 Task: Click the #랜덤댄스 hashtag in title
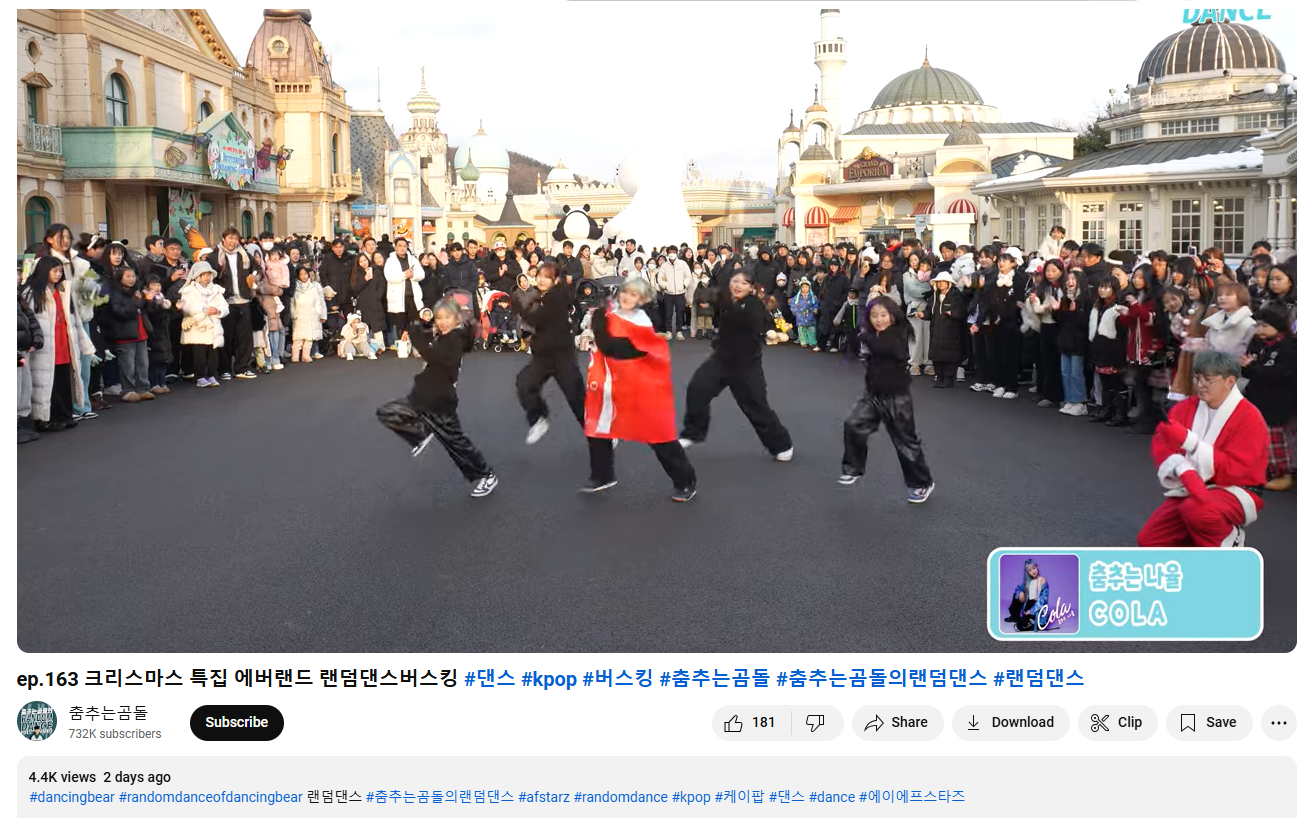1038,679
